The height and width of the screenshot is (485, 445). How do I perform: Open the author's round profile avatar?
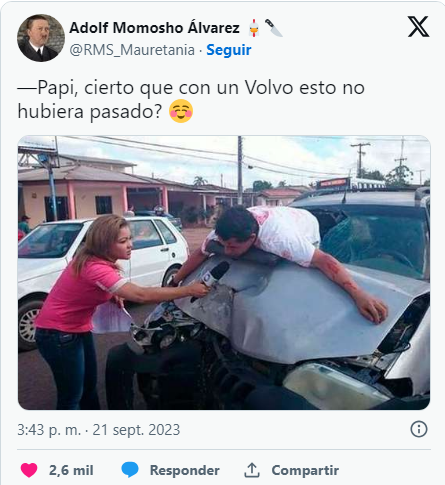[x=41, y=38]
